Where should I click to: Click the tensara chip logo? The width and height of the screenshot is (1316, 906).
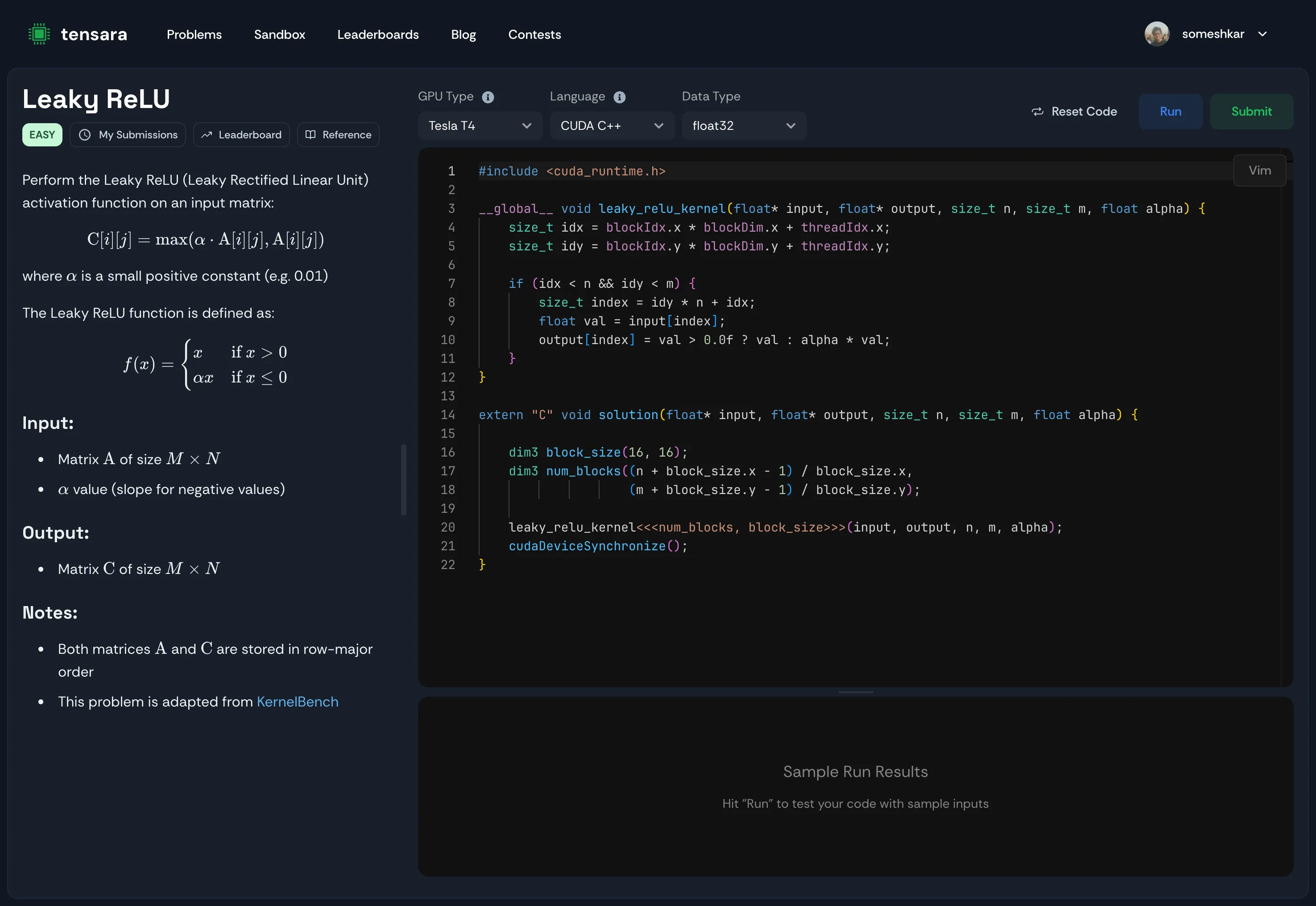[38, 33]
